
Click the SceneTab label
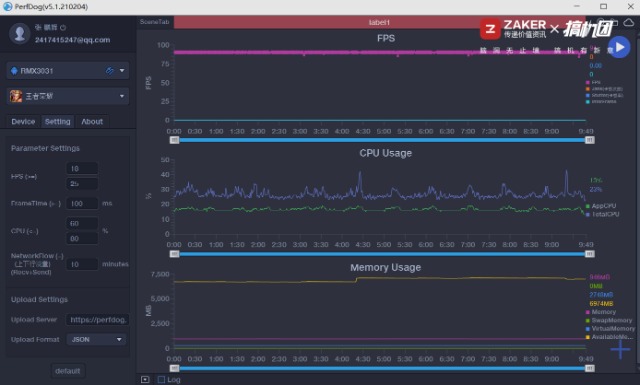click(154, 22)
